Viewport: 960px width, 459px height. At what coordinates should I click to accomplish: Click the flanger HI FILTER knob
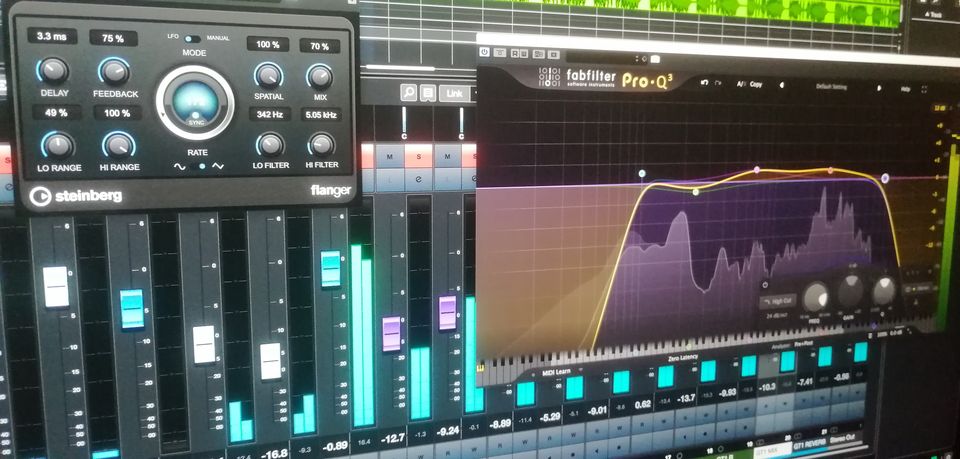pyautogui.click(x=320, y=144)
